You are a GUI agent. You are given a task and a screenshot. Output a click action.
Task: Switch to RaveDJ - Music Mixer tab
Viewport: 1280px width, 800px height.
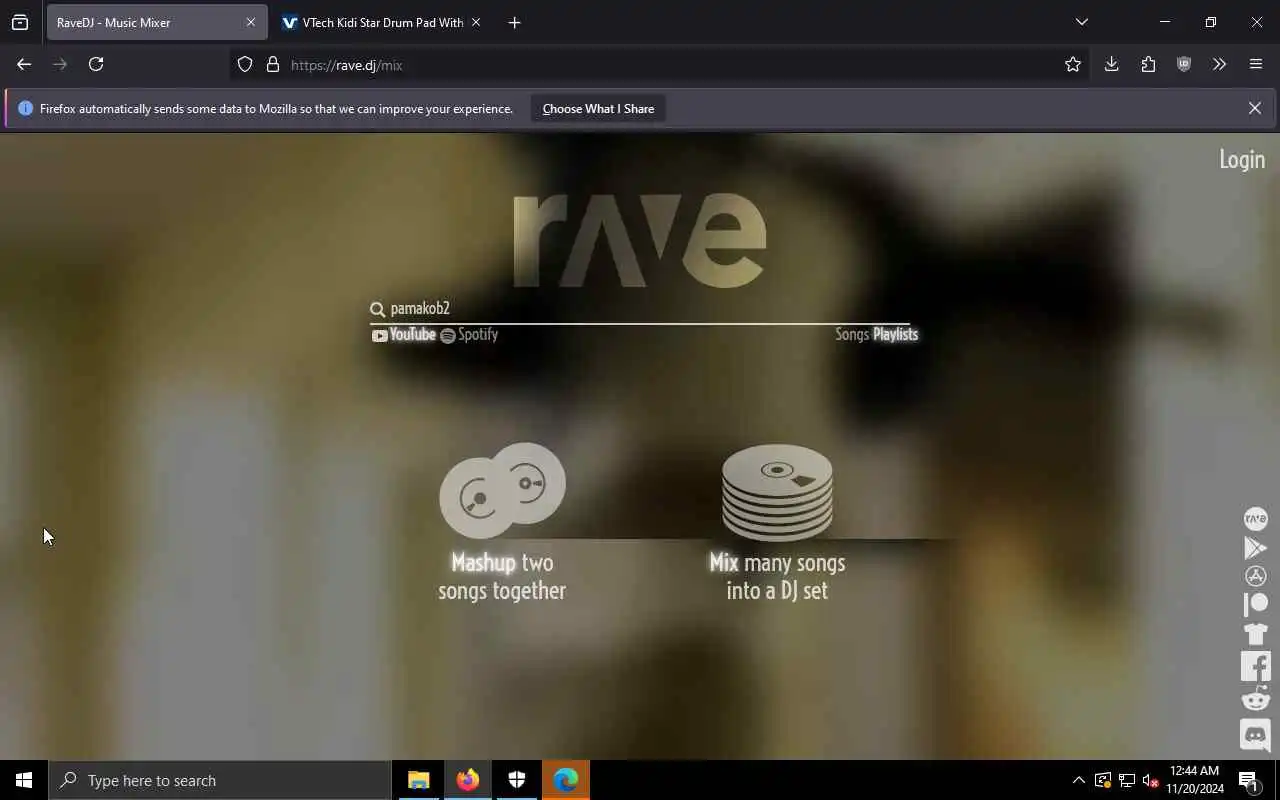click(156, 22)
